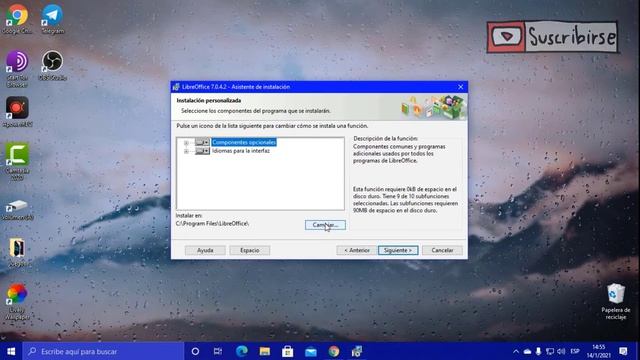The width and height of the screenshot is (640, 360).
Task: Open Tor Browser desktop shortcut
Action: [17, 69]
